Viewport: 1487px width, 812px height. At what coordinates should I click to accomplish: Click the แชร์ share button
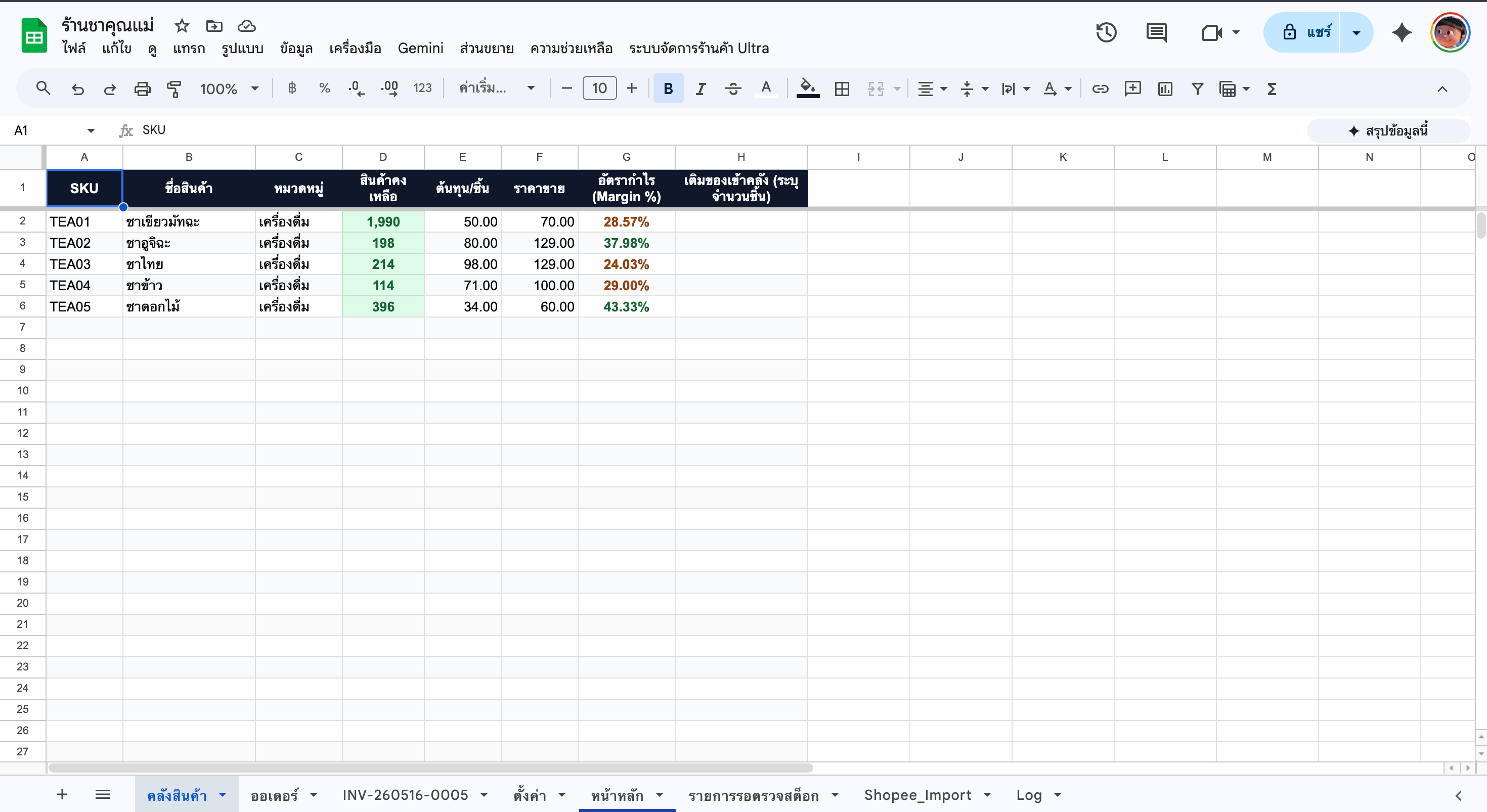(x=1302, y=32)
